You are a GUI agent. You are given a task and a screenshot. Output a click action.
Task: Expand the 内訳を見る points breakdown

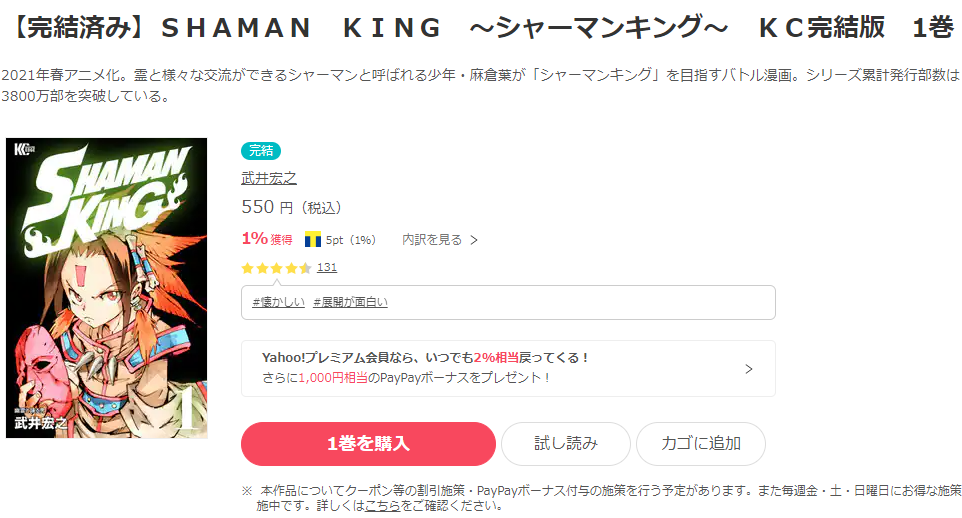pos(440,240)
